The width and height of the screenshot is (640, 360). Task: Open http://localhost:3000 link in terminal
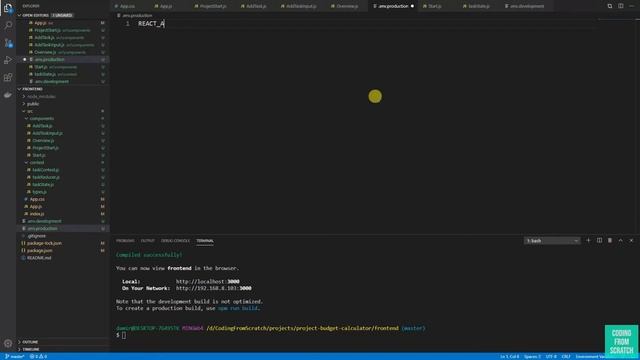208,282
